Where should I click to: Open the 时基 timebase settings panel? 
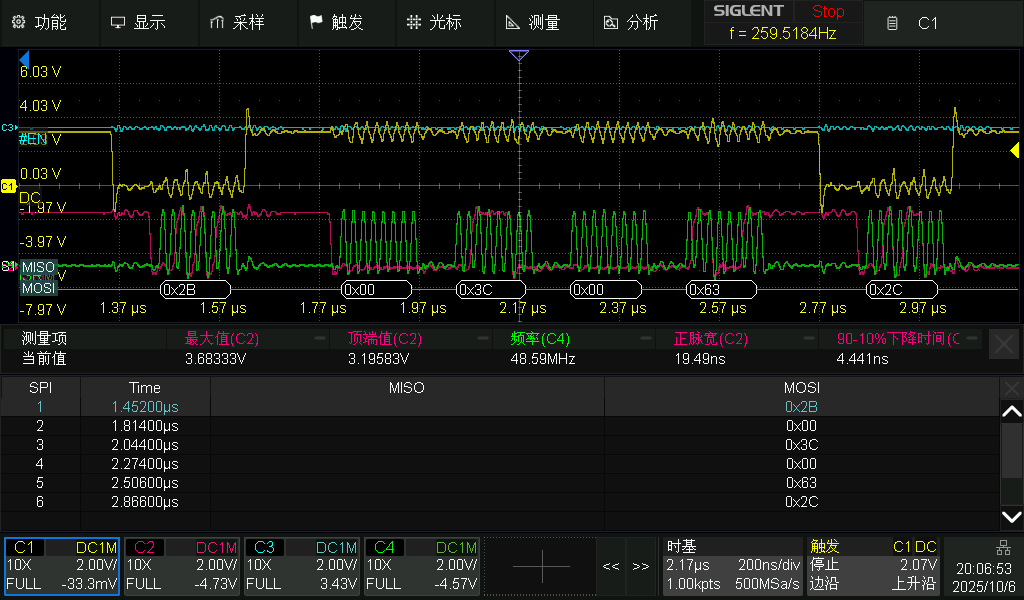tap(733, 566)
